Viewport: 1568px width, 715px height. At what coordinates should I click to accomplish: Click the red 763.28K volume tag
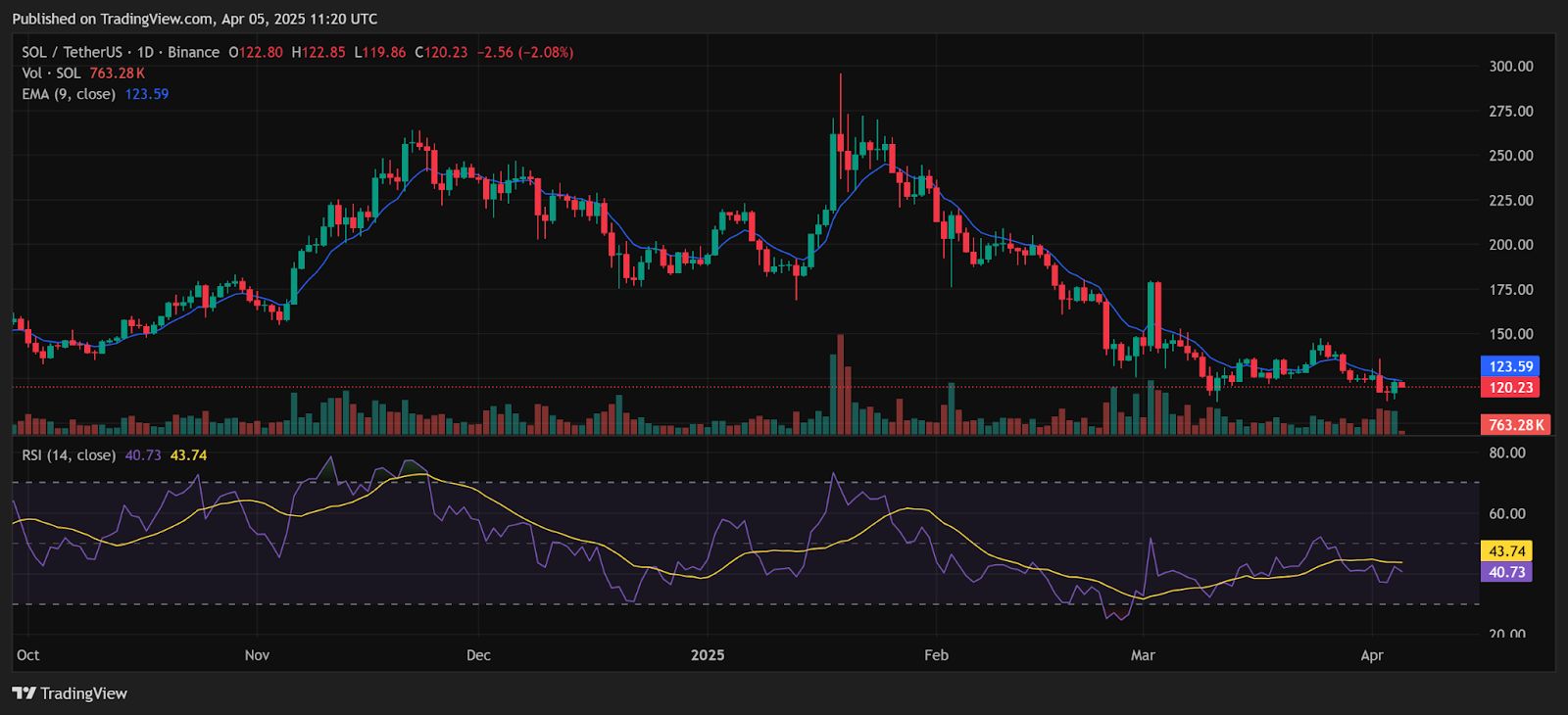coord(1515,425)
